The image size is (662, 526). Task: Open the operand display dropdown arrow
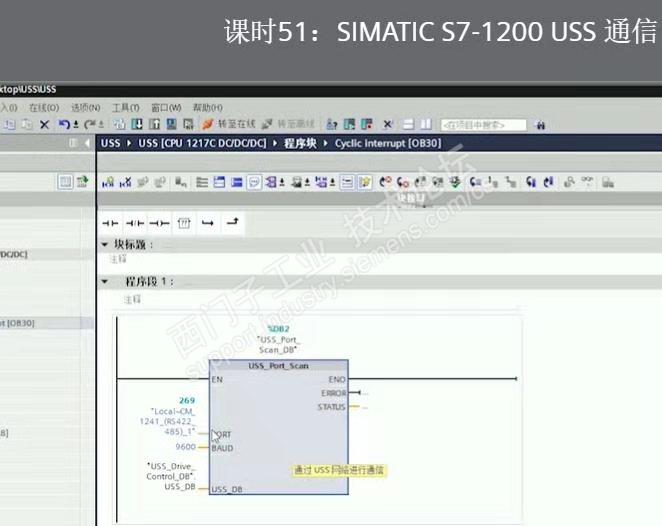click(282, 182)
